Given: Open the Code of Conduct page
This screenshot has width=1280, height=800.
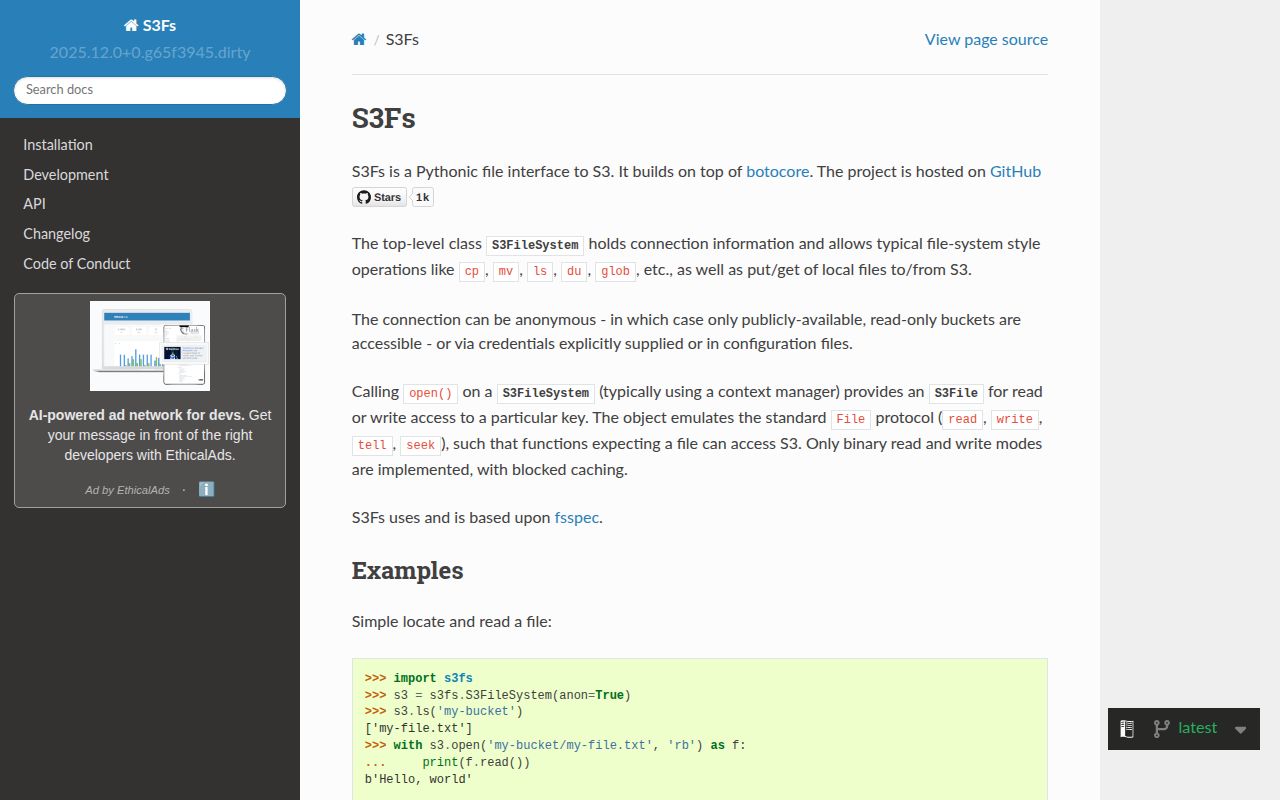Looking at the screenshot, I should [x=77, y=264].
